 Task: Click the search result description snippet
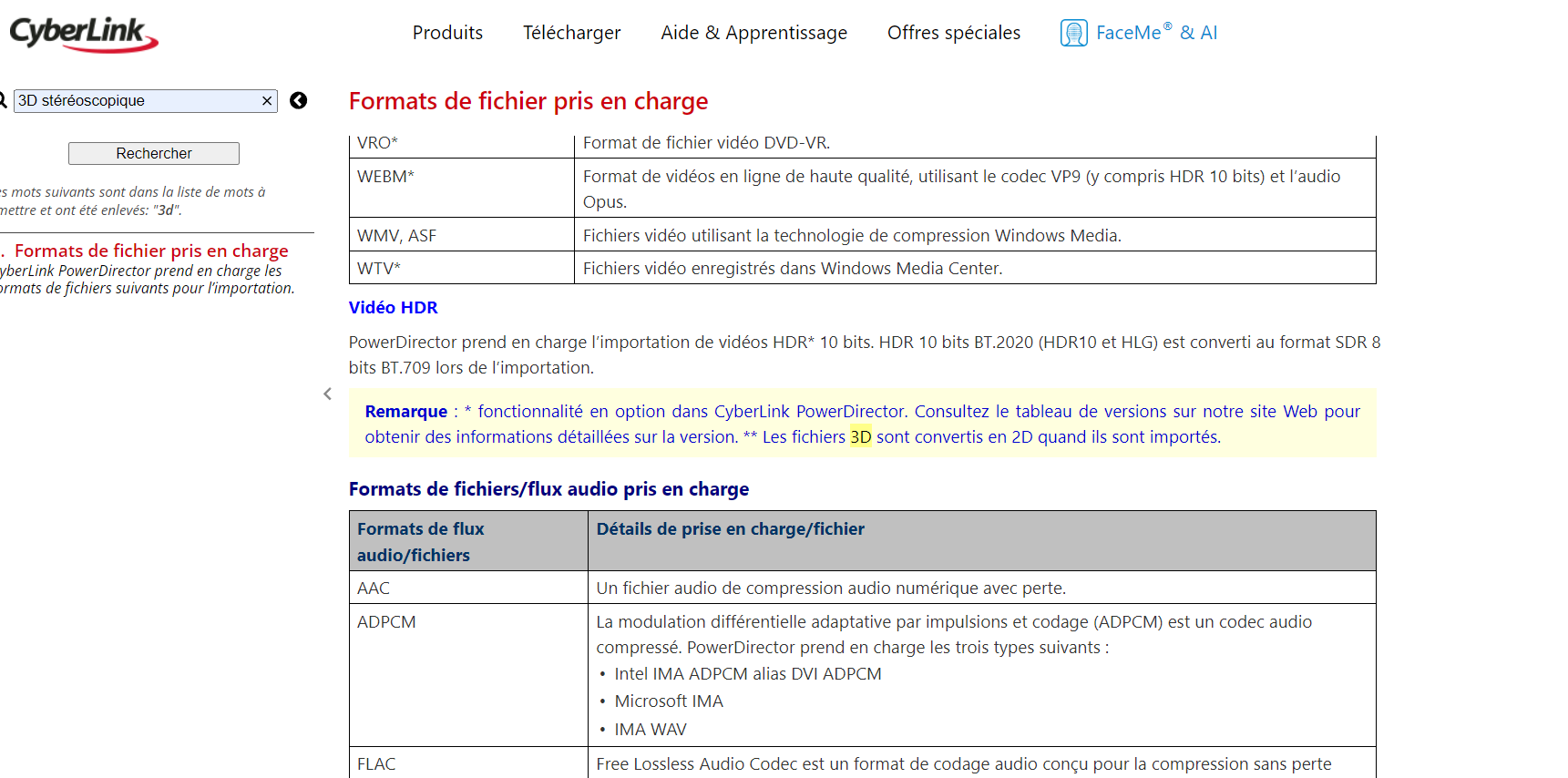147,280
